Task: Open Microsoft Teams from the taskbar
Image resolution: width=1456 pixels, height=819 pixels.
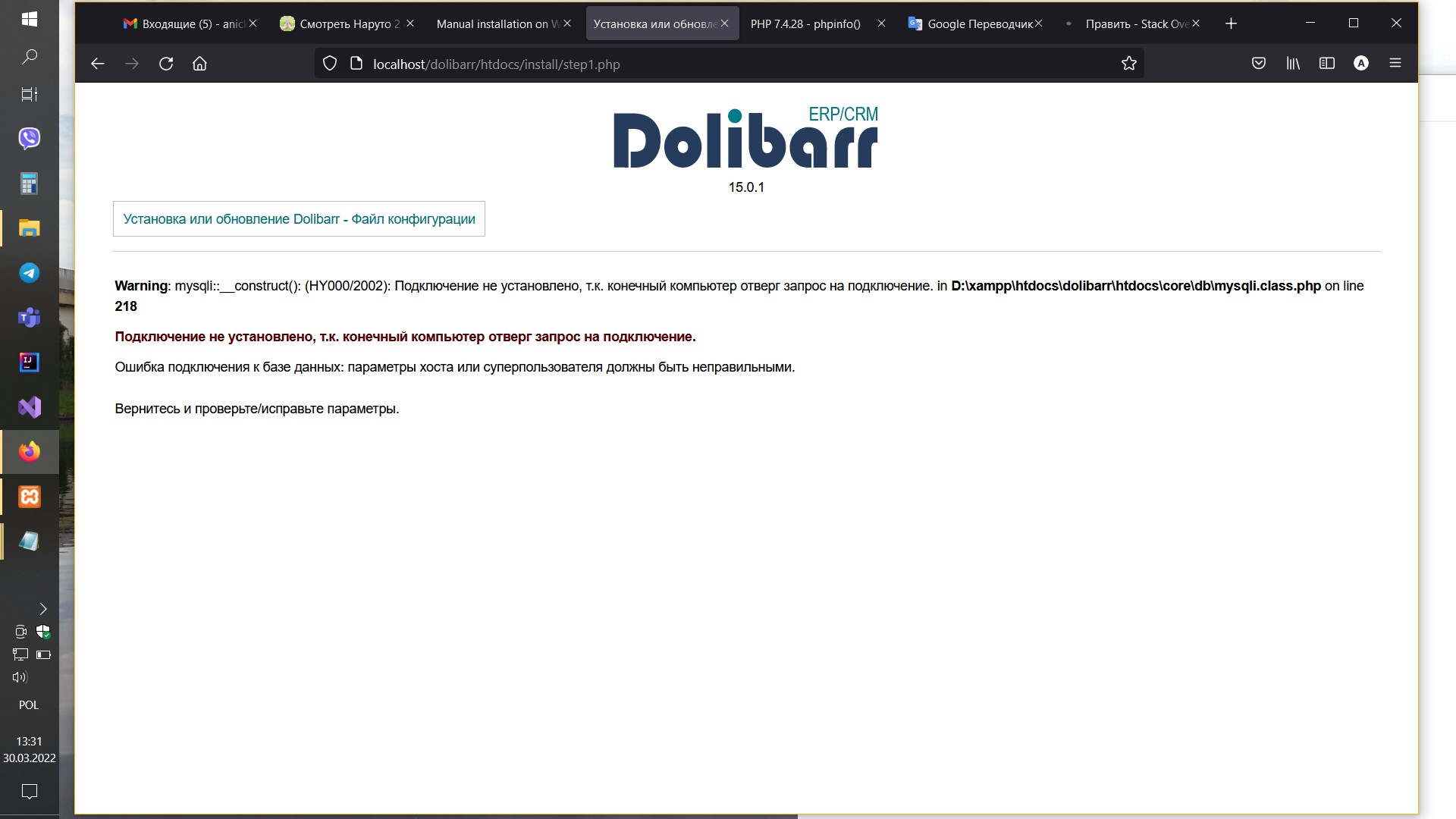Action: coord(30,318)
